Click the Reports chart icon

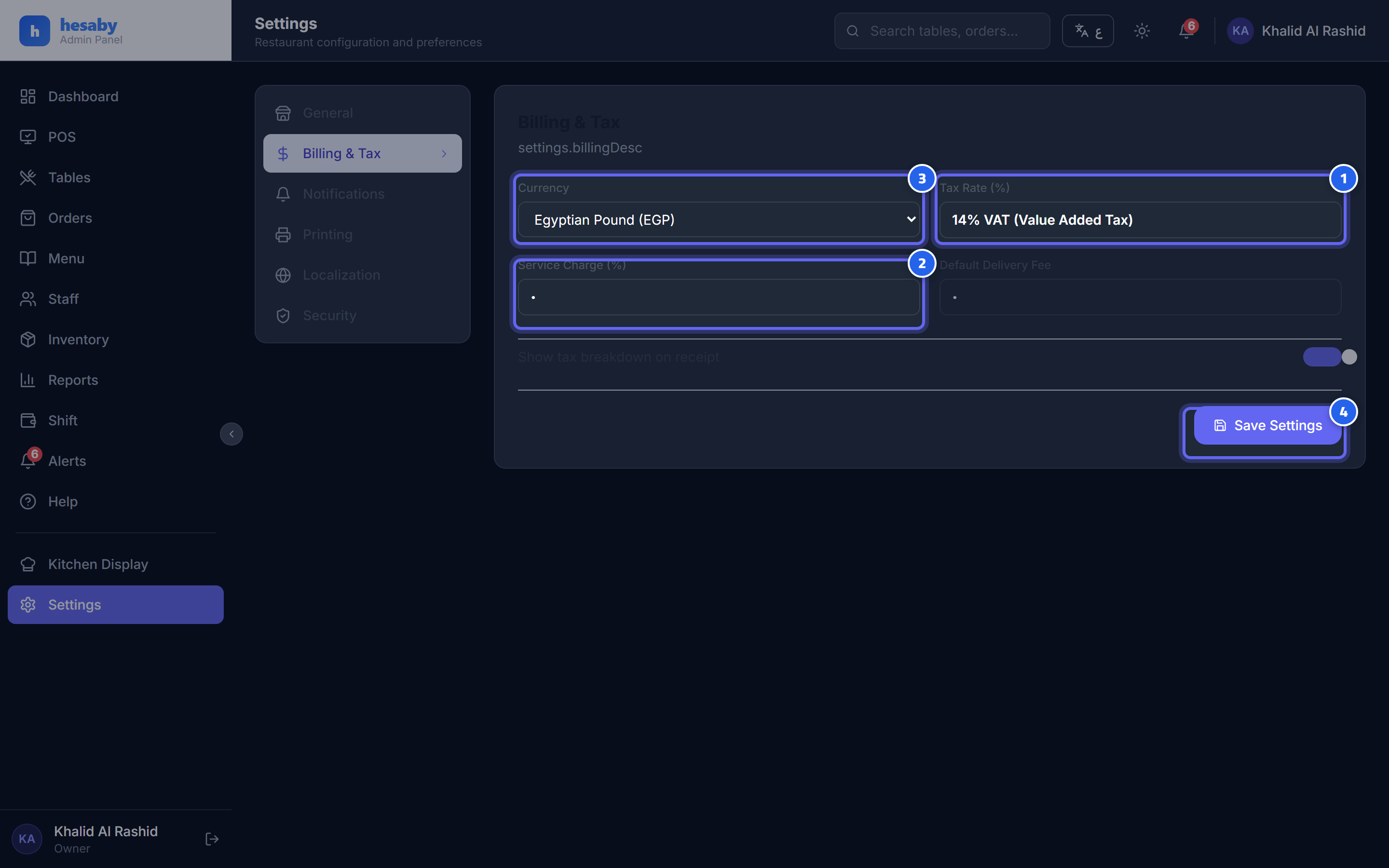coord(27,380)
